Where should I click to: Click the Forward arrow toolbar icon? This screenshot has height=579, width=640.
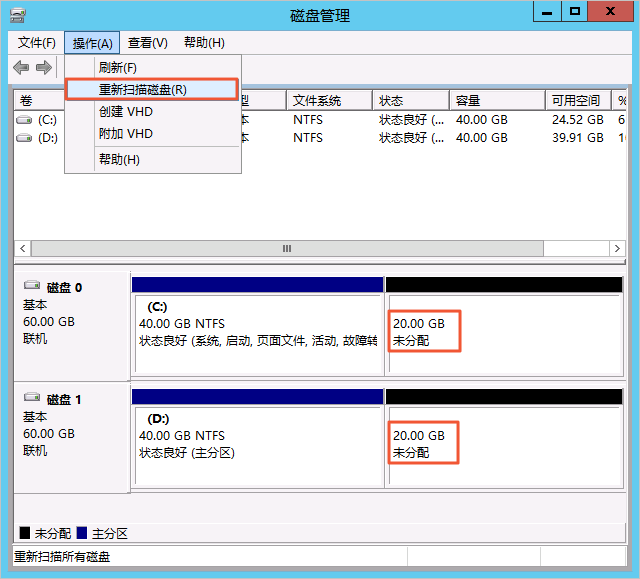43,67
